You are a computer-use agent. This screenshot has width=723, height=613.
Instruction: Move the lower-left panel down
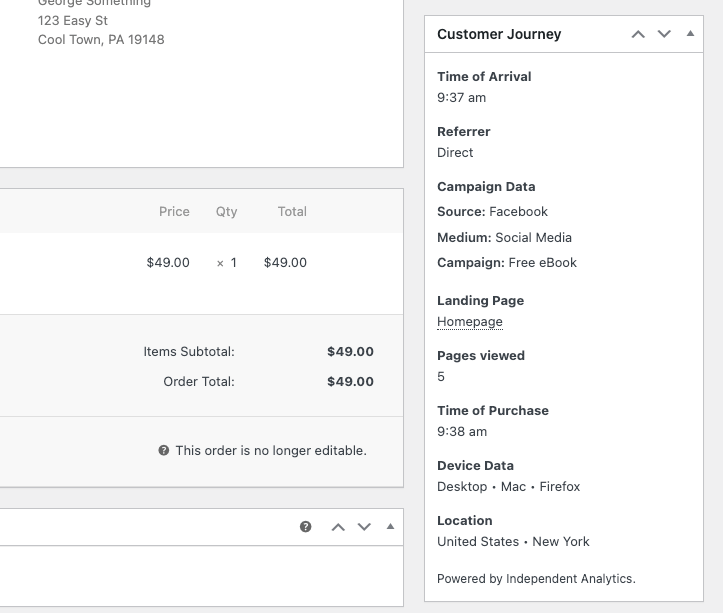pos(364,527)
